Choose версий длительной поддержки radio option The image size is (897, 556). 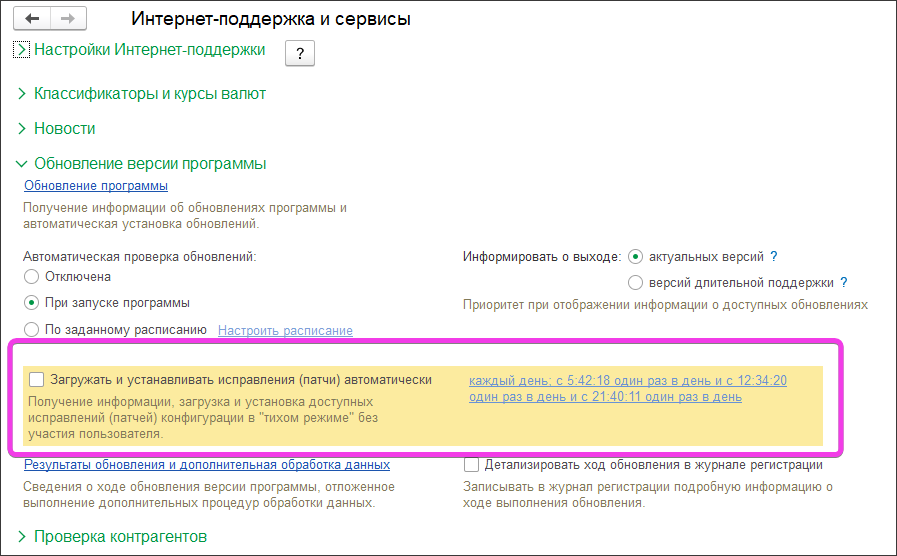click(636, 283)
